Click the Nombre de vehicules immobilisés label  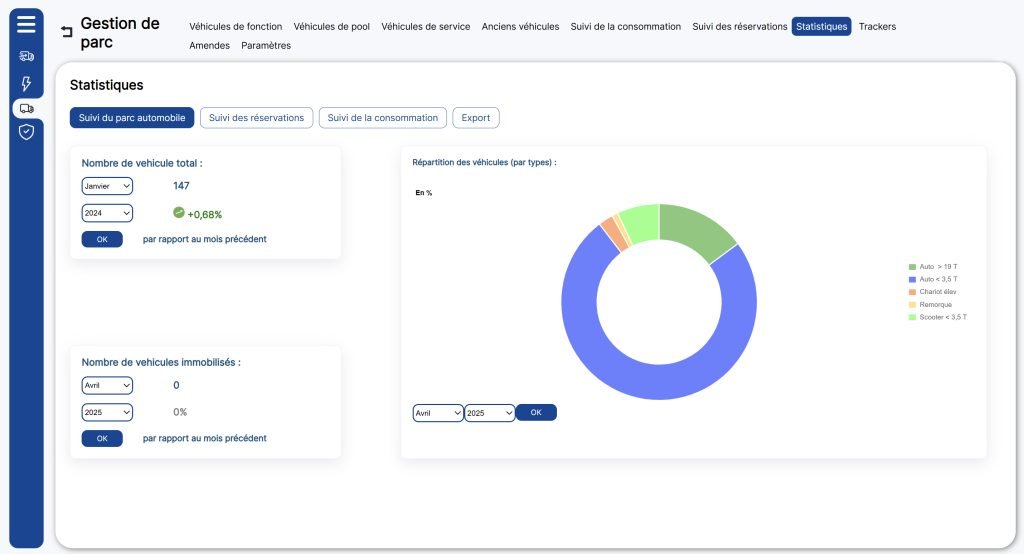[161, 362]
